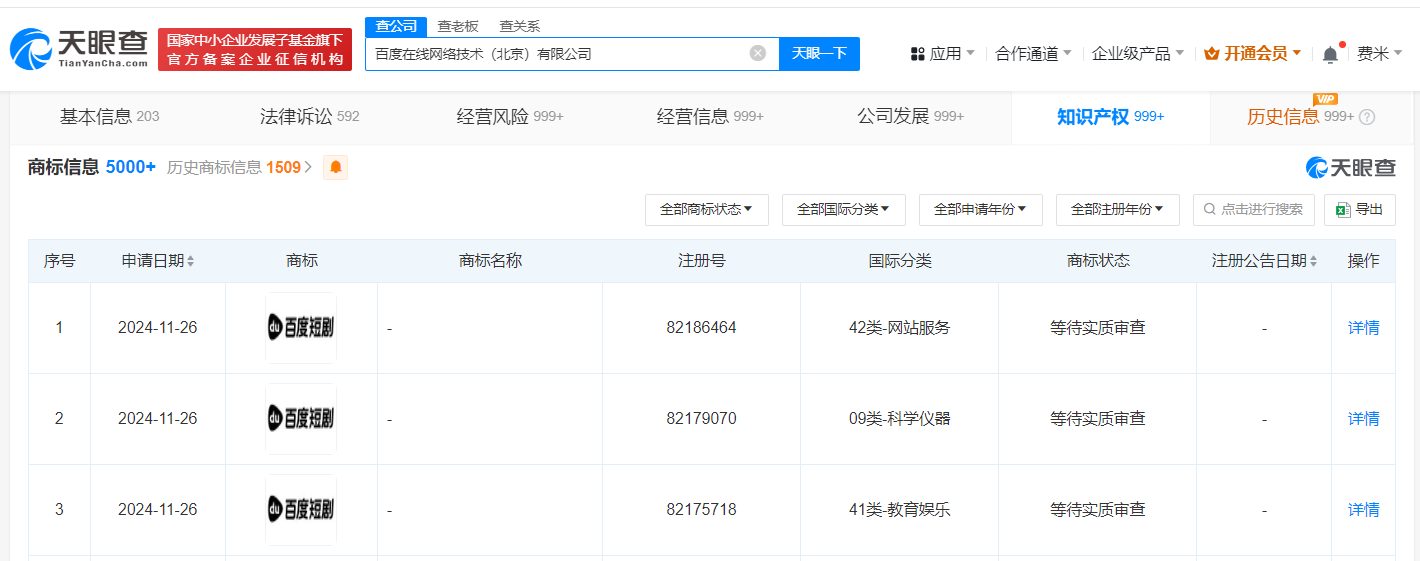Click the orange trademark alert bell icon

[336, 168]
